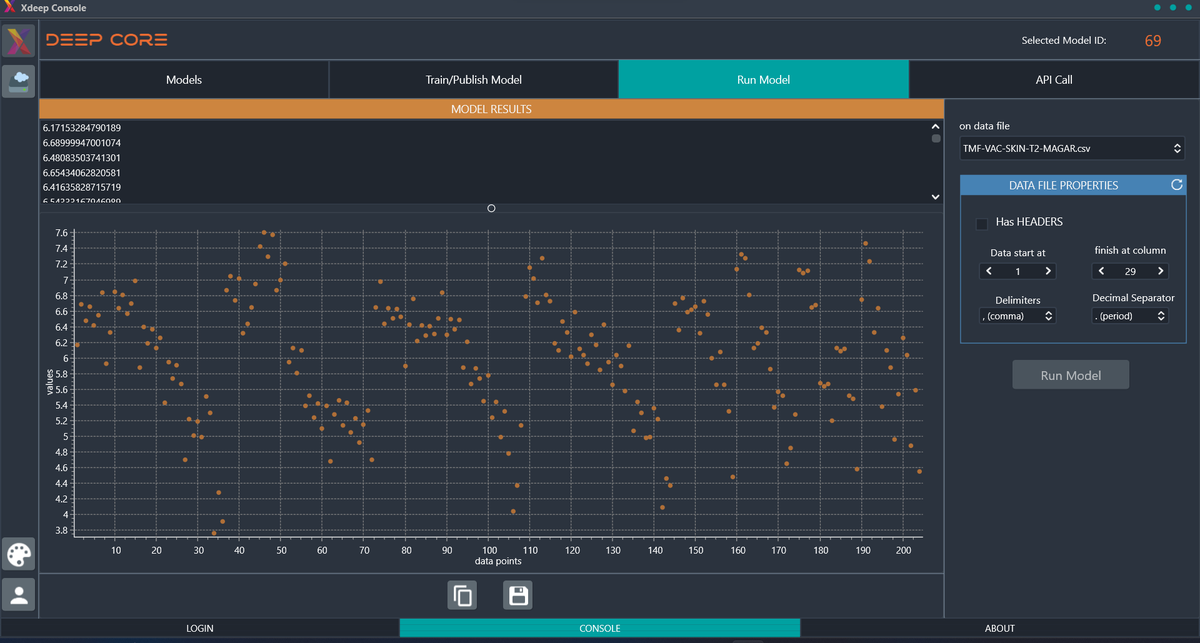Click the 'values' y-axis label
Screen dimensions: 1200x643
click(x=49, y=382)
